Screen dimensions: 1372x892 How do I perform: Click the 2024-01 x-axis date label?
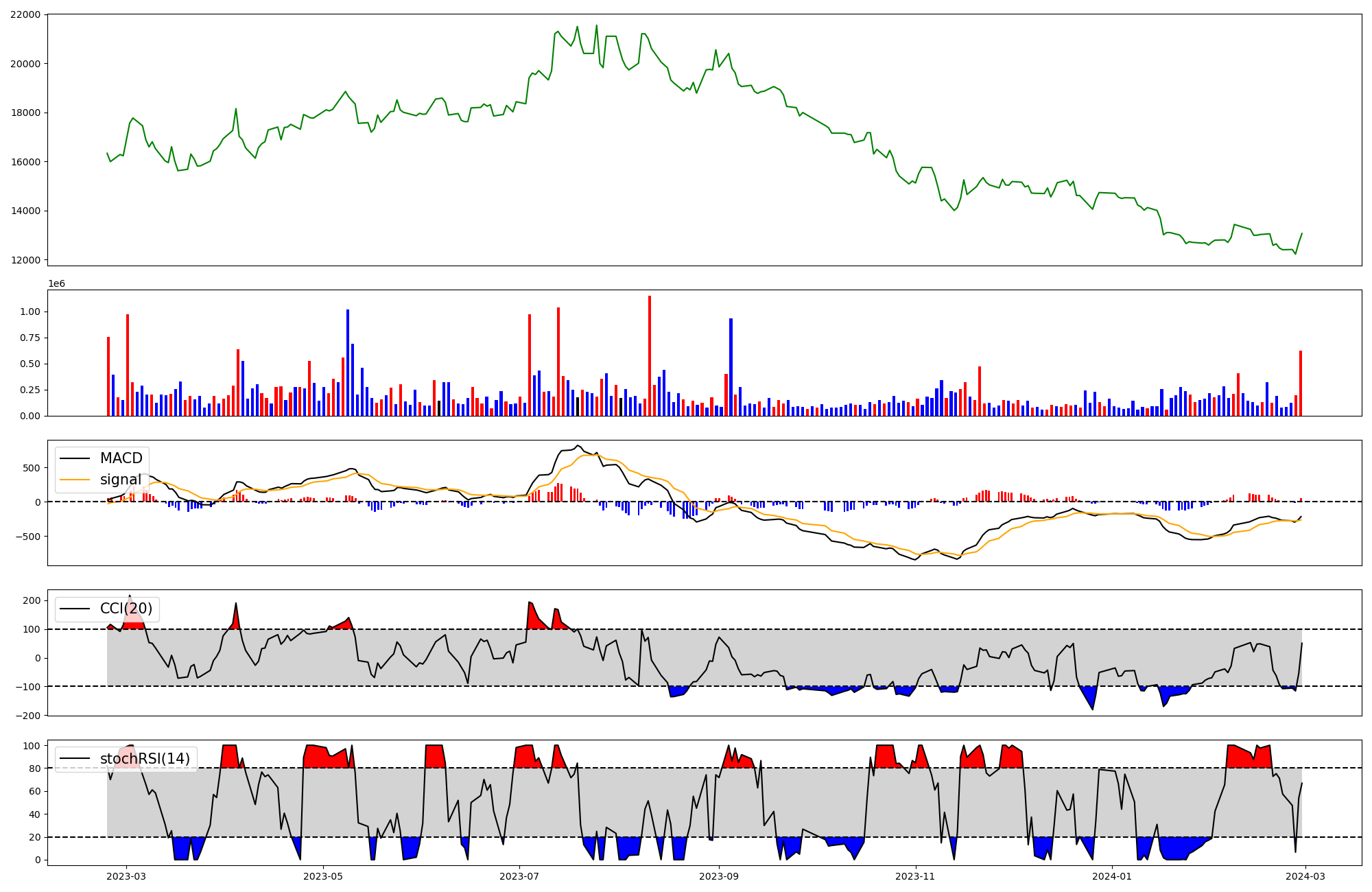coord(1112,876)
